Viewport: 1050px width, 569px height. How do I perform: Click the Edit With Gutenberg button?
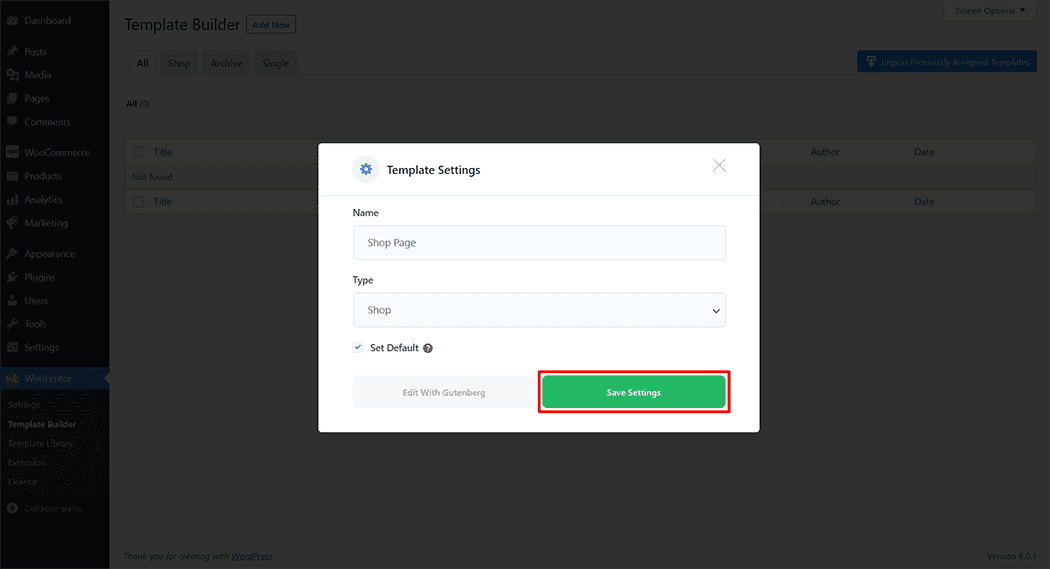click(x=443, y=392)
